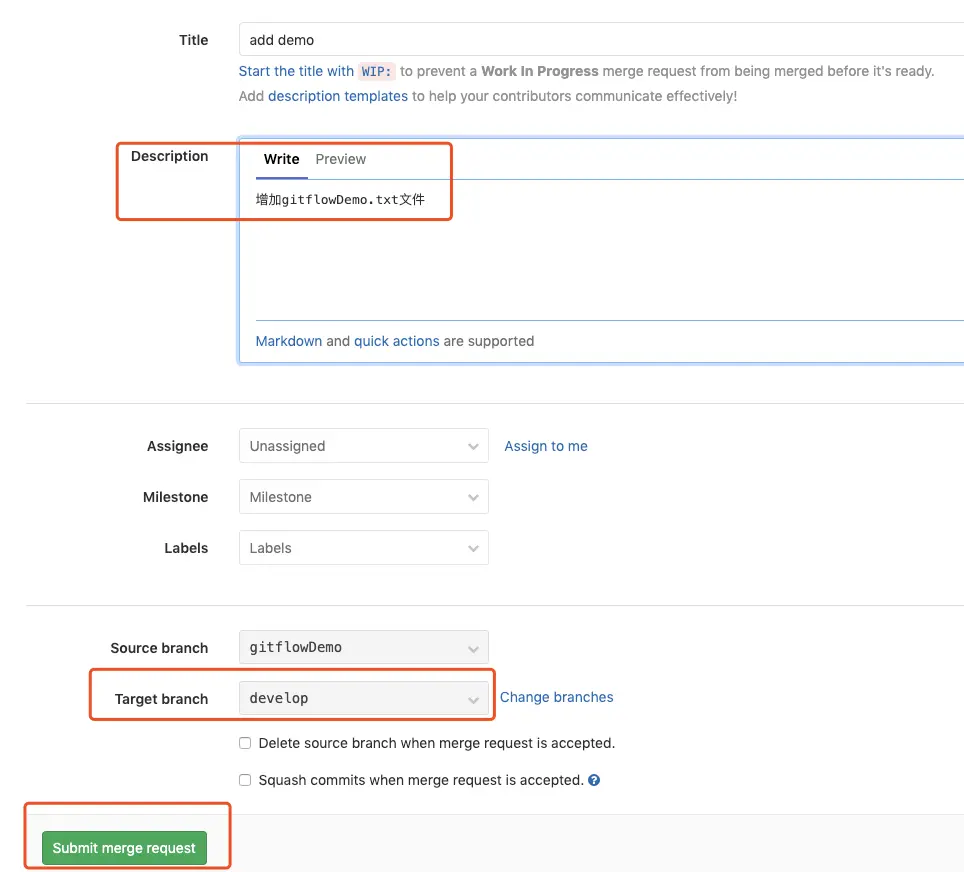This screenshot has width=964, height=872.
Task: Open the Change branches link
Action: click(557, 697)
